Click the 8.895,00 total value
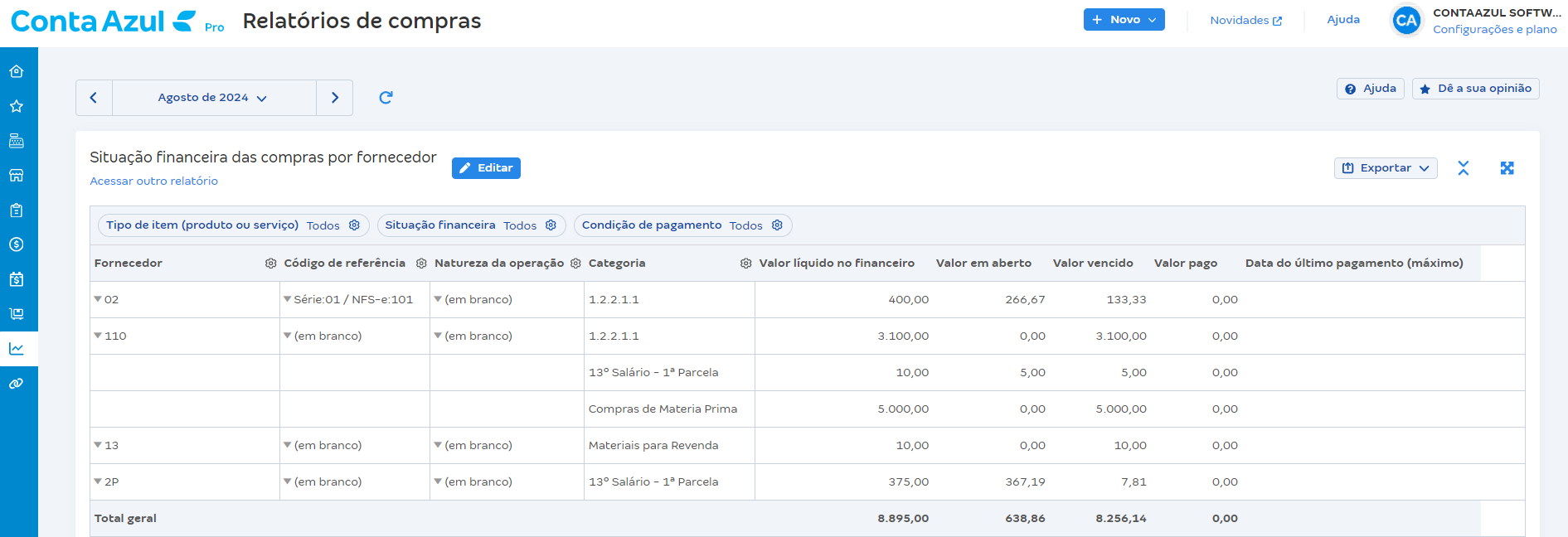The height and width of the screenshot is (537, 1568). [x=903, y=519]
